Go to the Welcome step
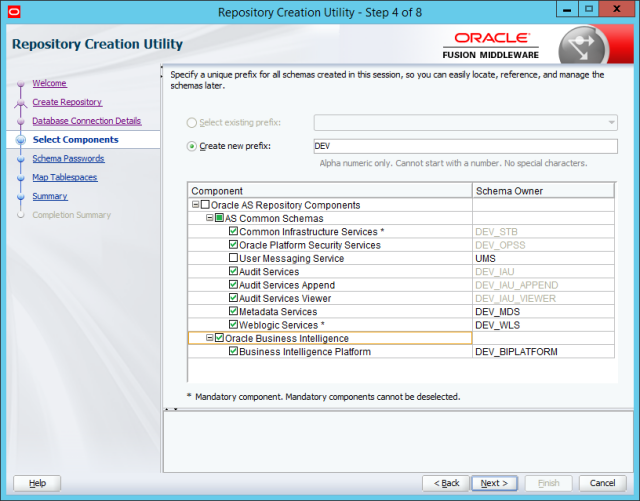 [x=49, y=83]
